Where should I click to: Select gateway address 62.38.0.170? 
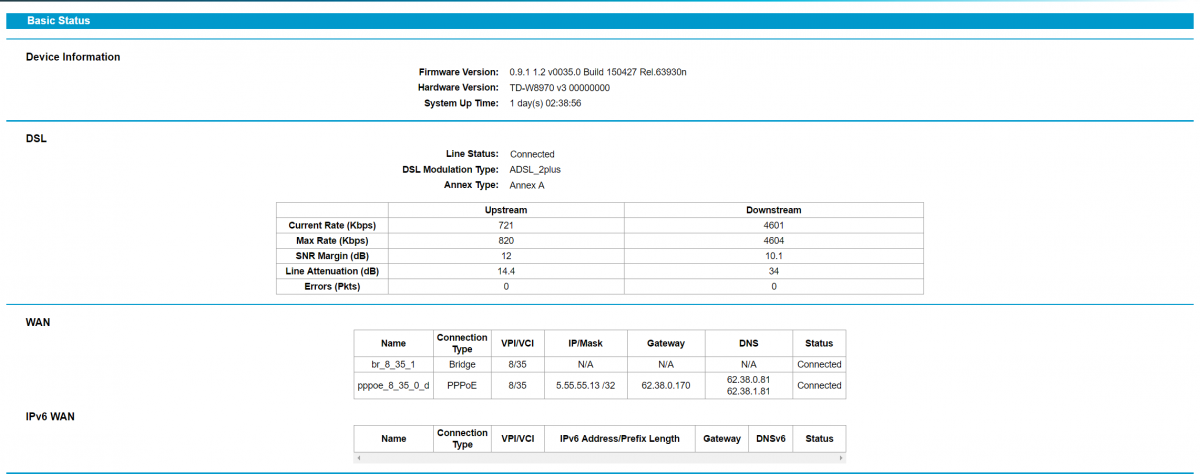pos(666,385)
